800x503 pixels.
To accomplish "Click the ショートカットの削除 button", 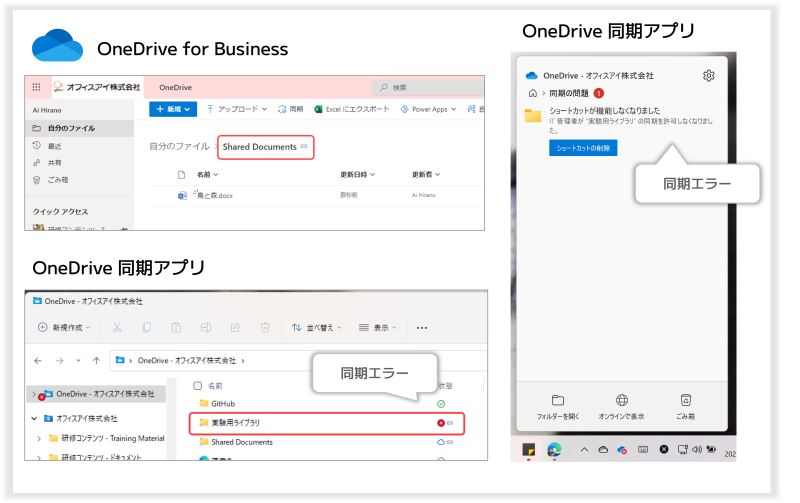I will click(583, 148).
